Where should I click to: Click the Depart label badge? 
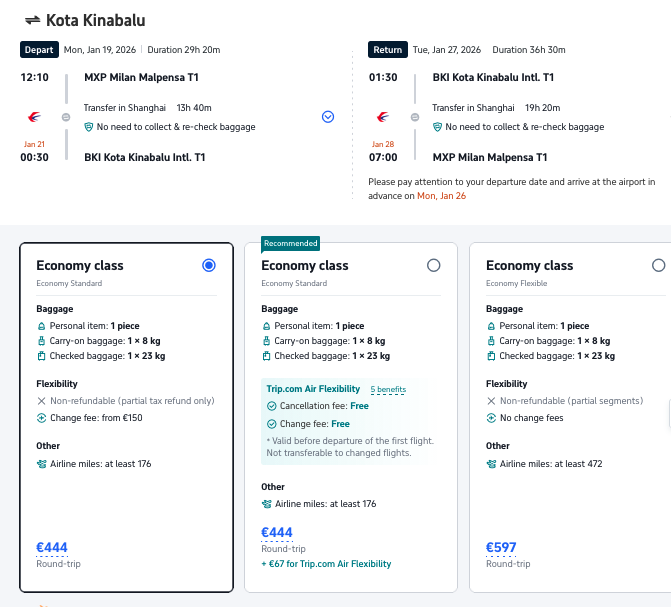[x=39, y=50]
